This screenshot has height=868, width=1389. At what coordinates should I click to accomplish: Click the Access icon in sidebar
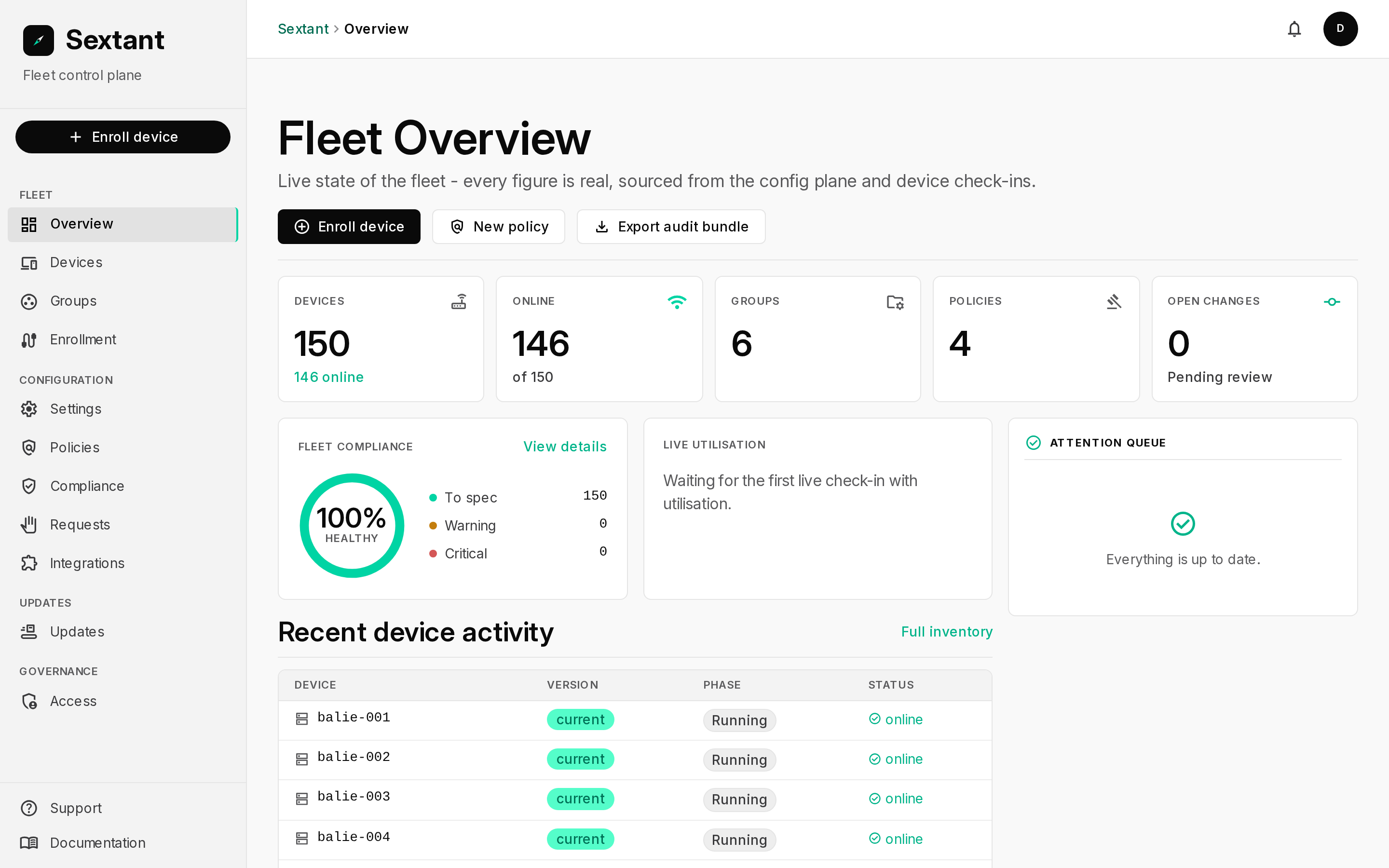click(x=29, y=701)
